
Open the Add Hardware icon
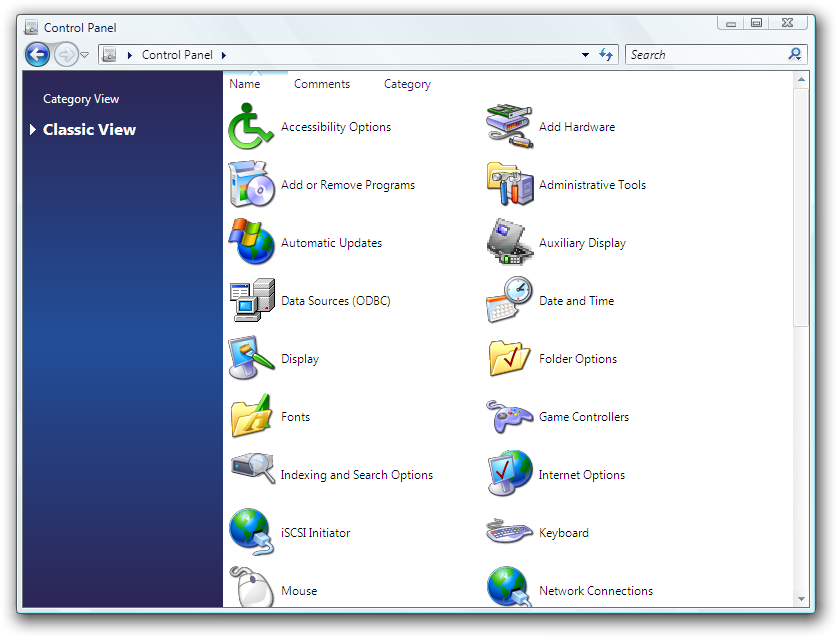[509, 127]
